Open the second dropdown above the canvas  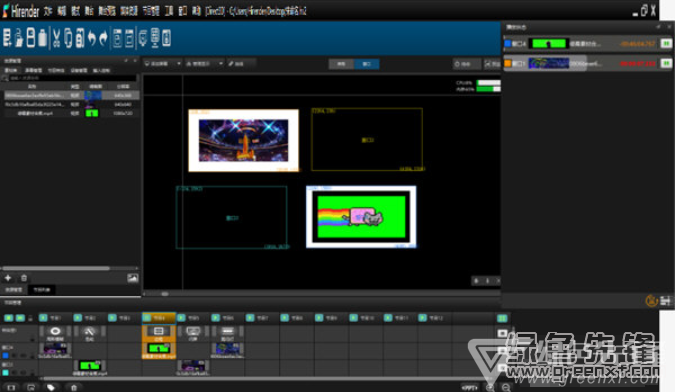(204, 64)
